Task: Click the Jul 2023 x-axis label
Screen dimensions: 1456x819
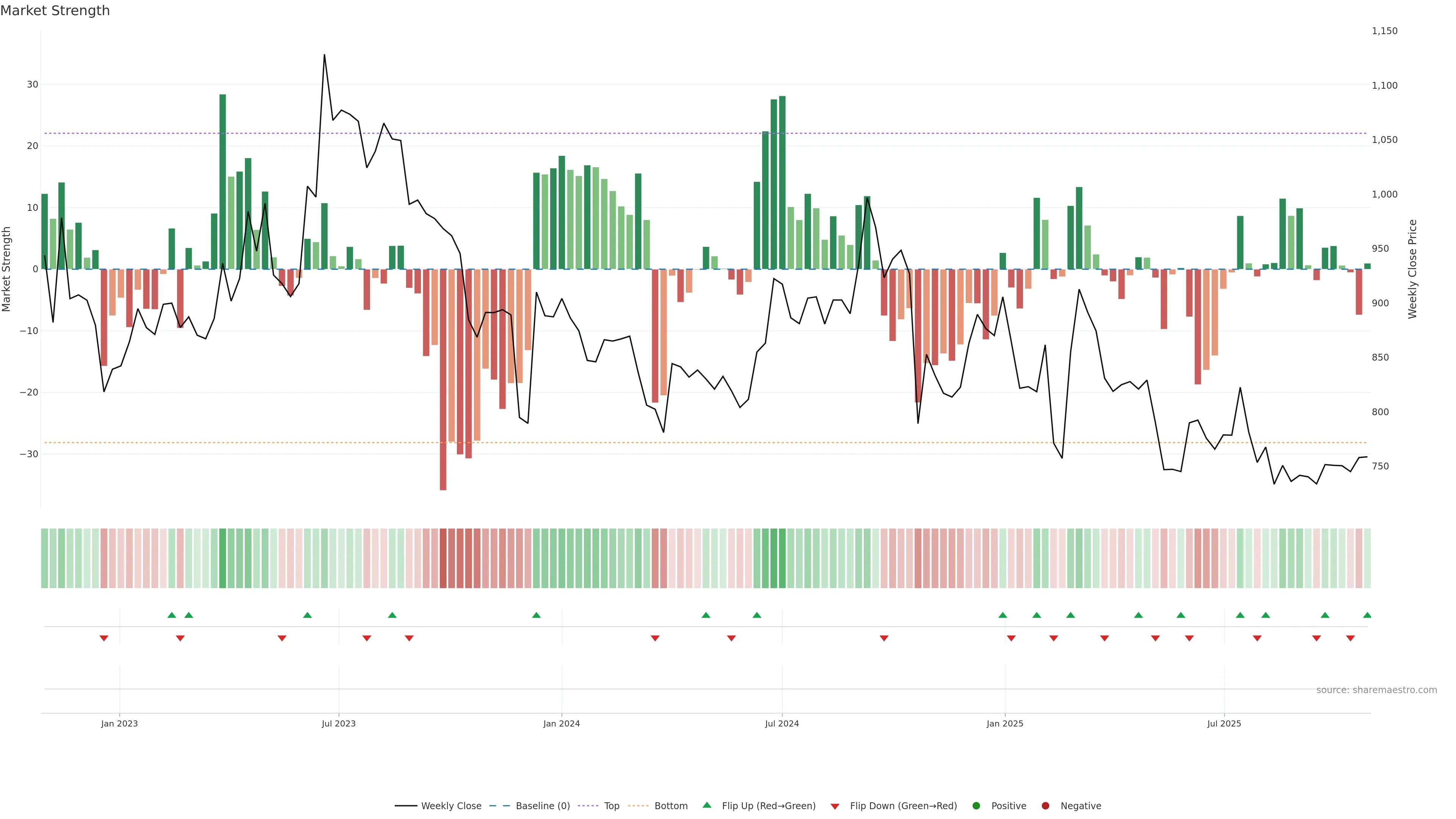Action: tap(339, 723)
